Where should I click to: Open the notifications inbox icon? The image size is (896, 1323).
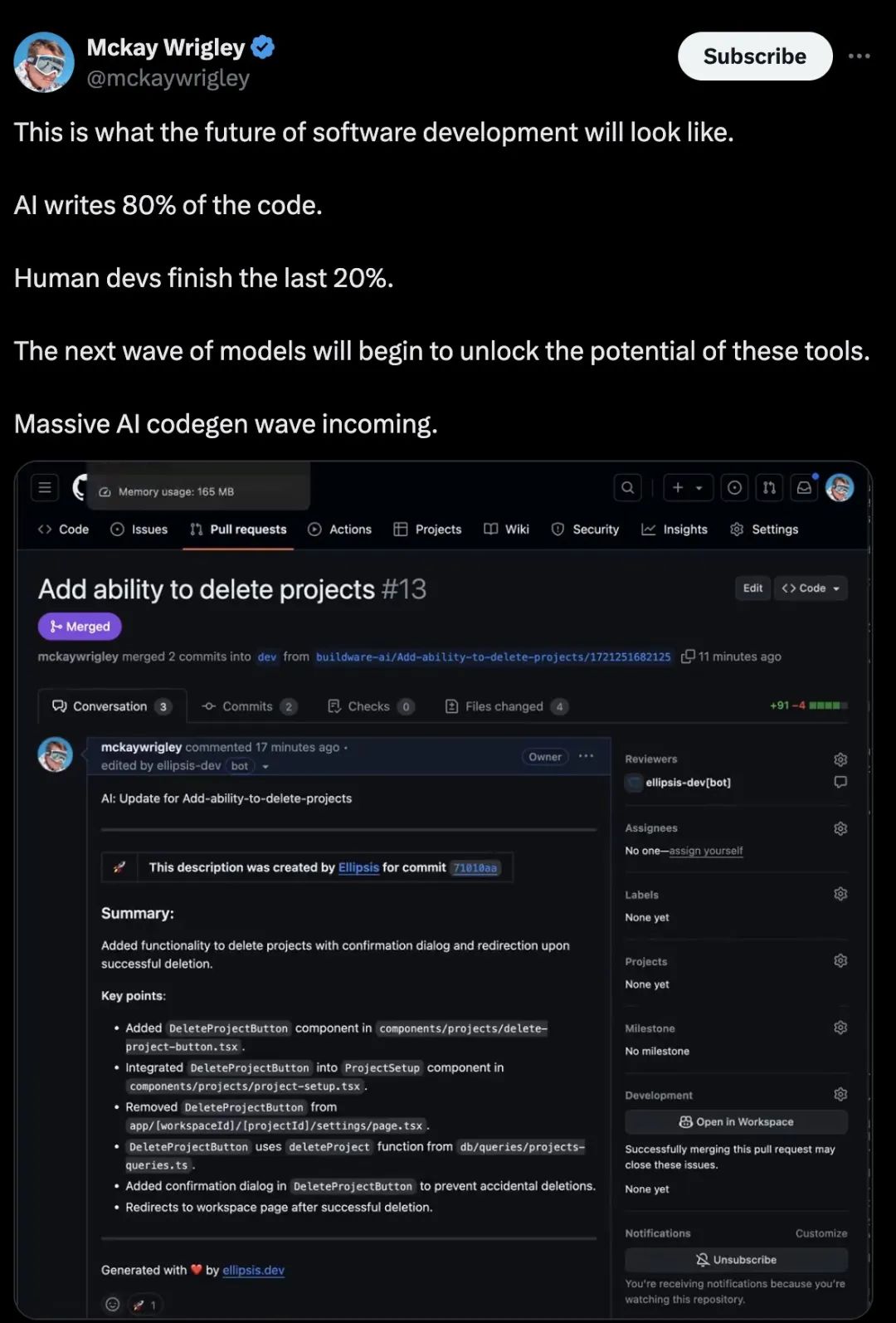(x=804, y=488)
